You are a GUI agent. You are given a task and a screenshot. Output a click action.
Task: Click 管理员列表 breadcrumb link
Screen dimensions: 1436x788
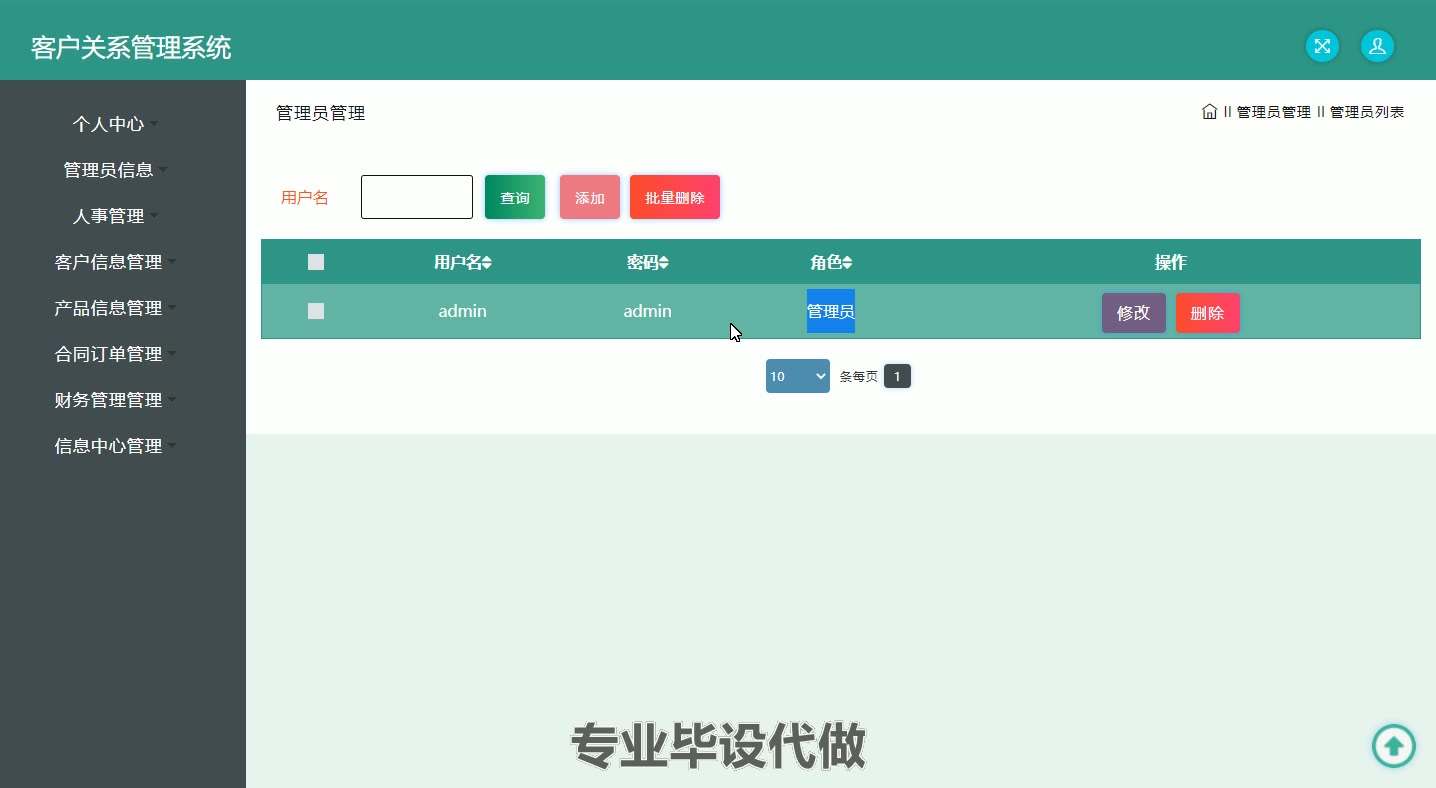[x=1367, y=112]
